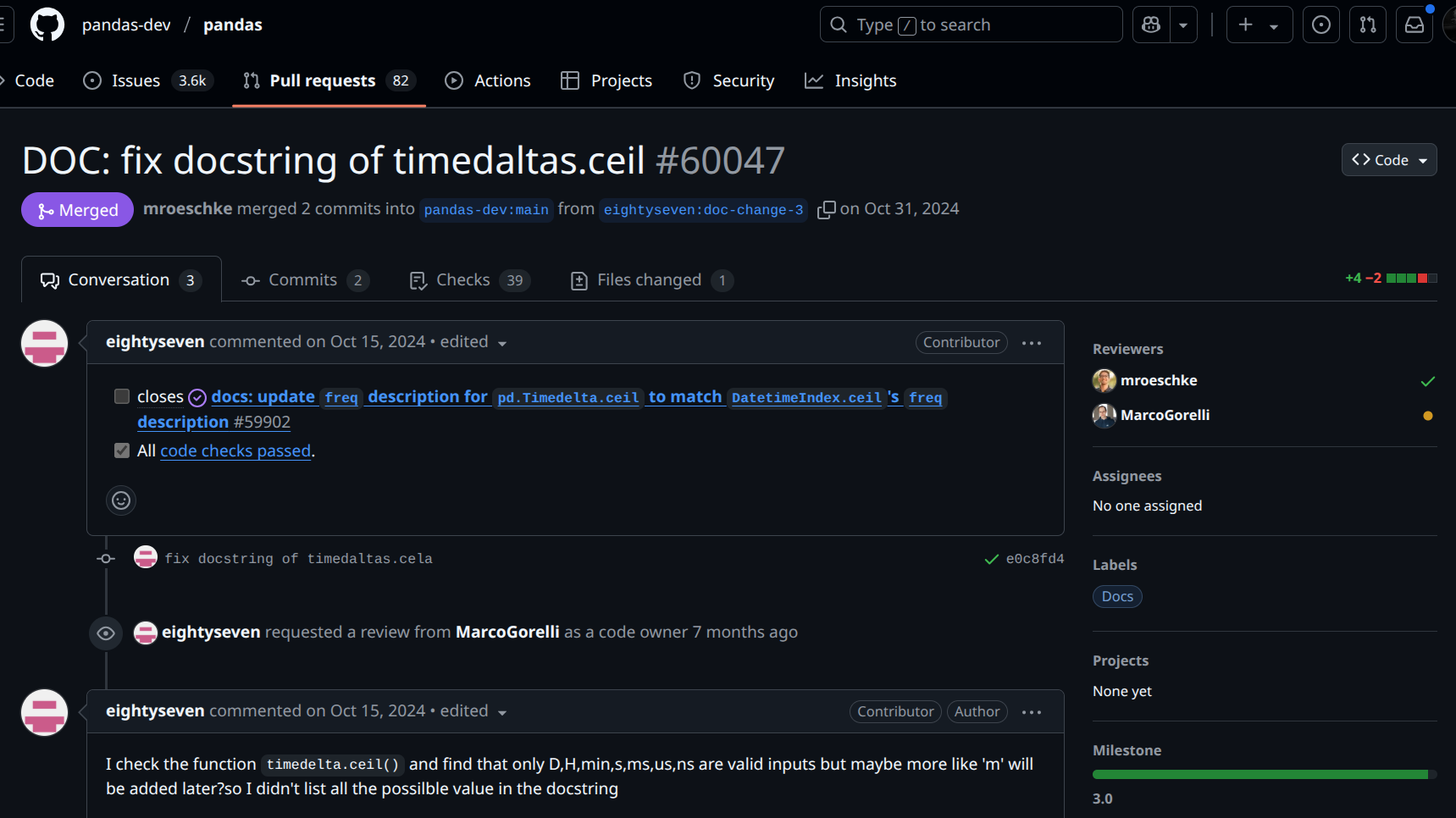Open eightyseven:doc-change-3 head branch link
This screenshot has height=818, width=1456.
703,209
